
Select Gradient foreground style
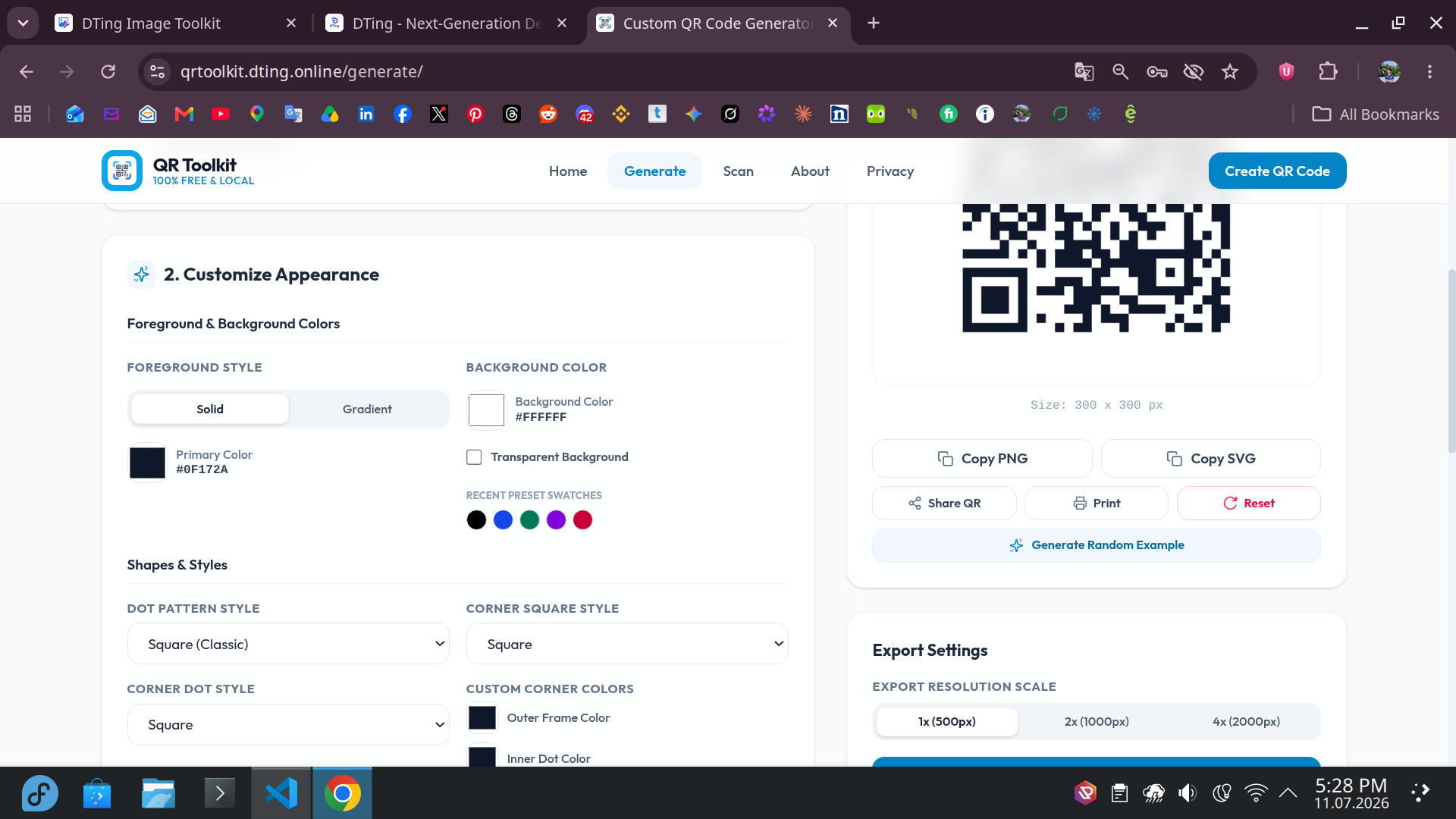[367, 409]
